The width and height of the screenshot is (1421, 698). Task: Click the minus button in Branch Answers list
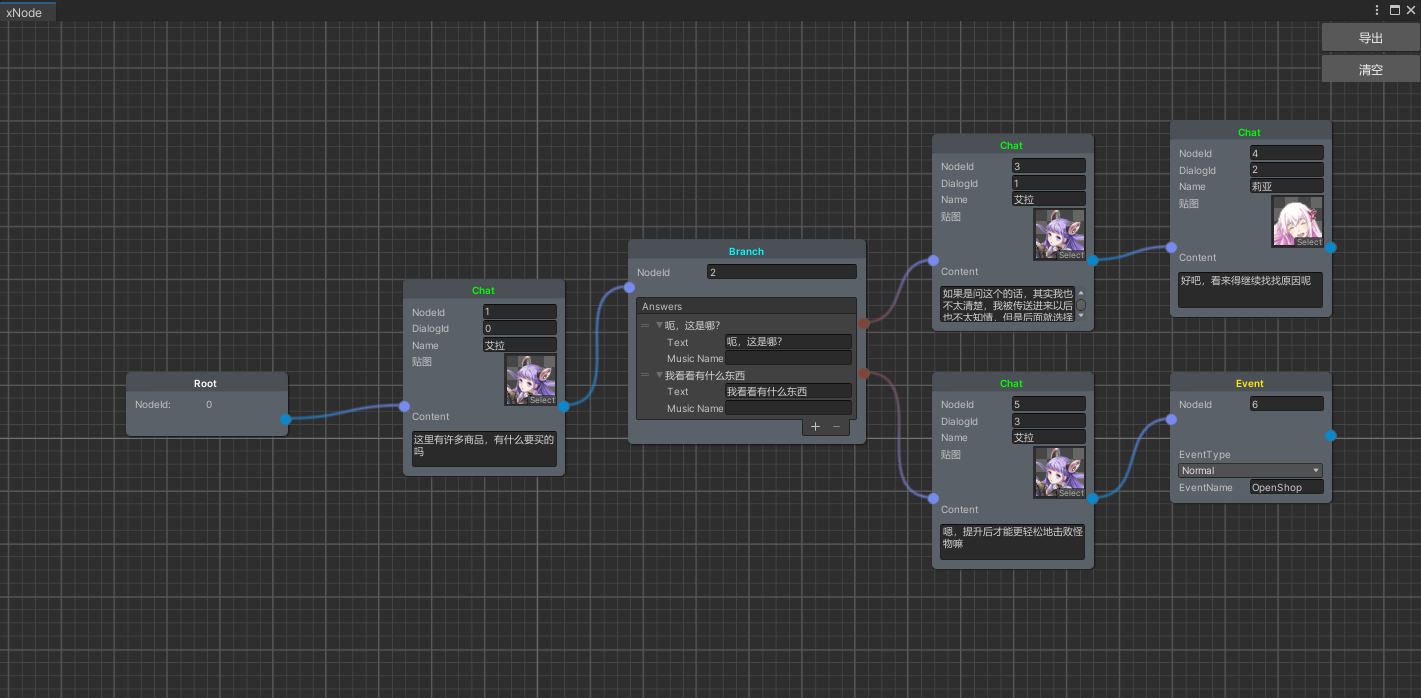tap(837, 427)
